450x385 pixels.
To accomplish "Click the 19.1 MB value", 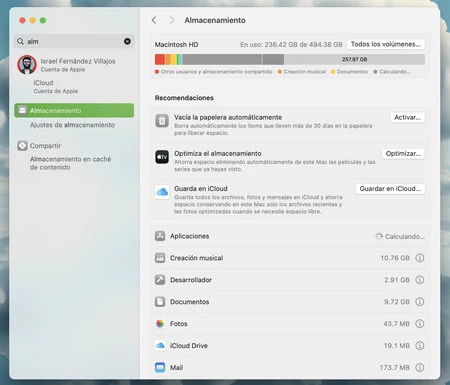I will [396, 346].
